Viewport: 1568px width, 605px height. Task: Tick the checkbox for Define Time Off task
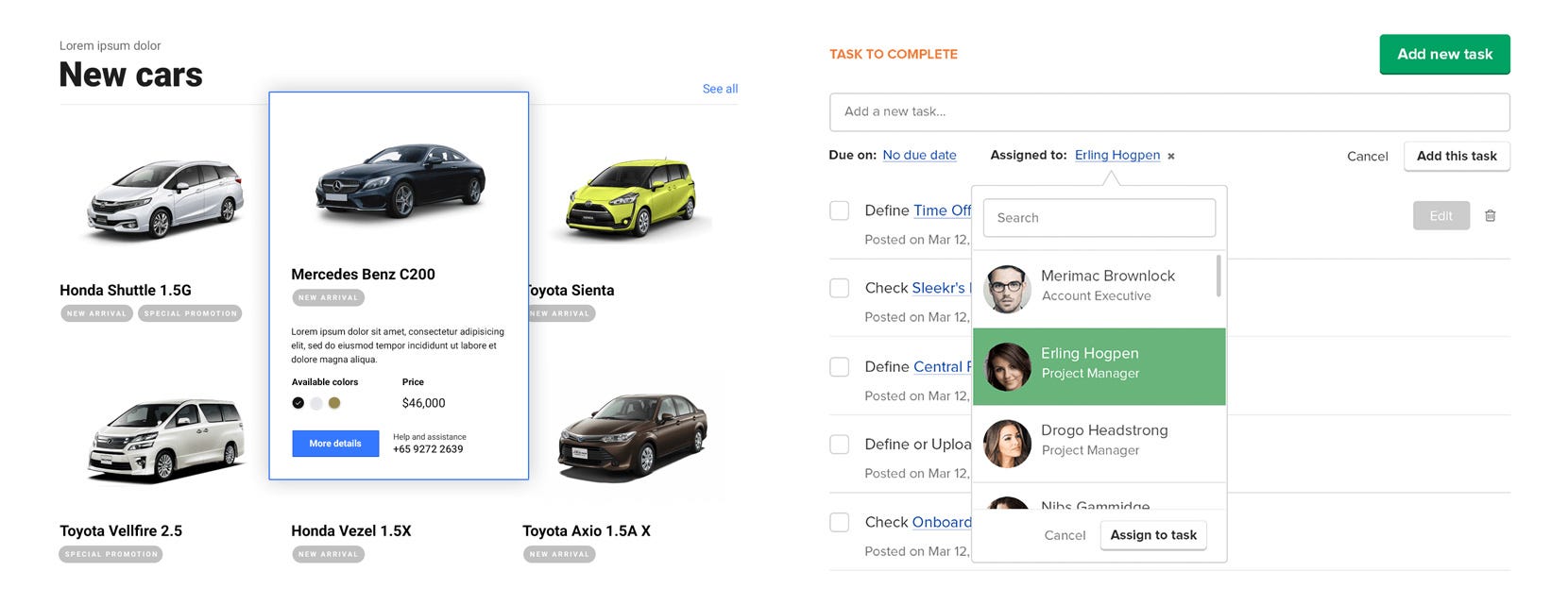point(839,210)
